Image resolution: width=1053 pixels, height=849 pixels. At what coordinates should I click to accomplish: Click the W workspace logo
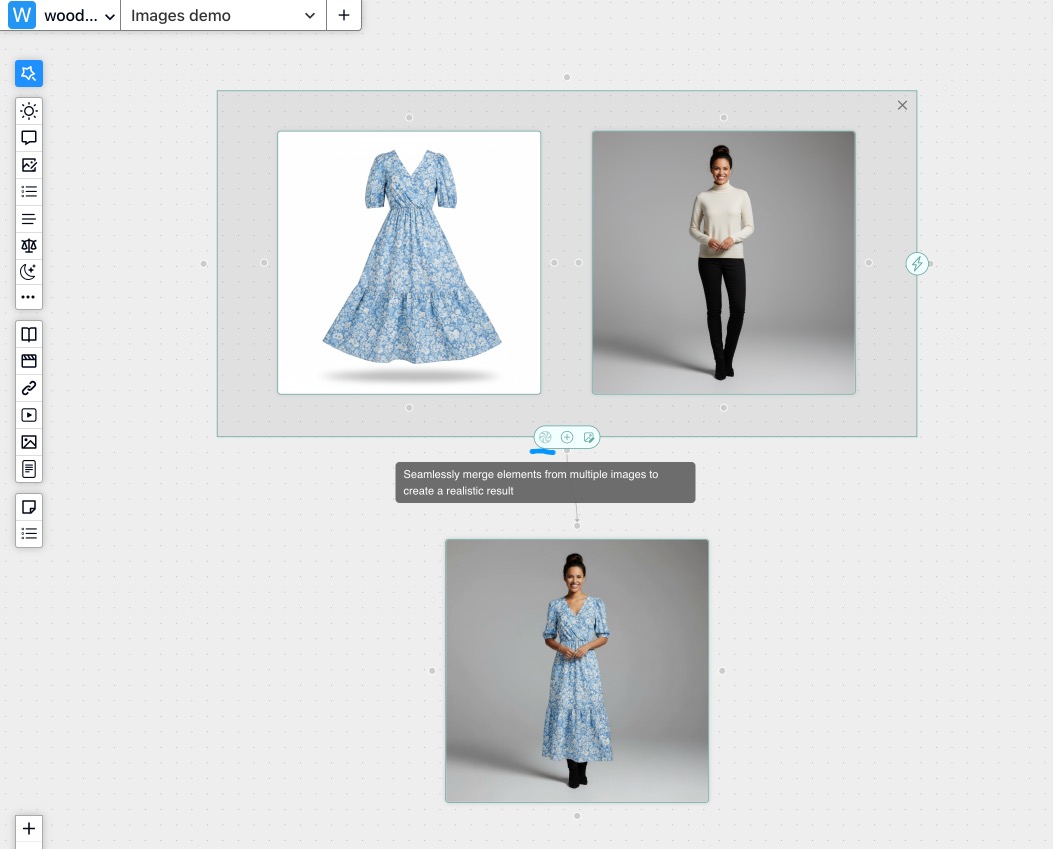tap(21, 15)
